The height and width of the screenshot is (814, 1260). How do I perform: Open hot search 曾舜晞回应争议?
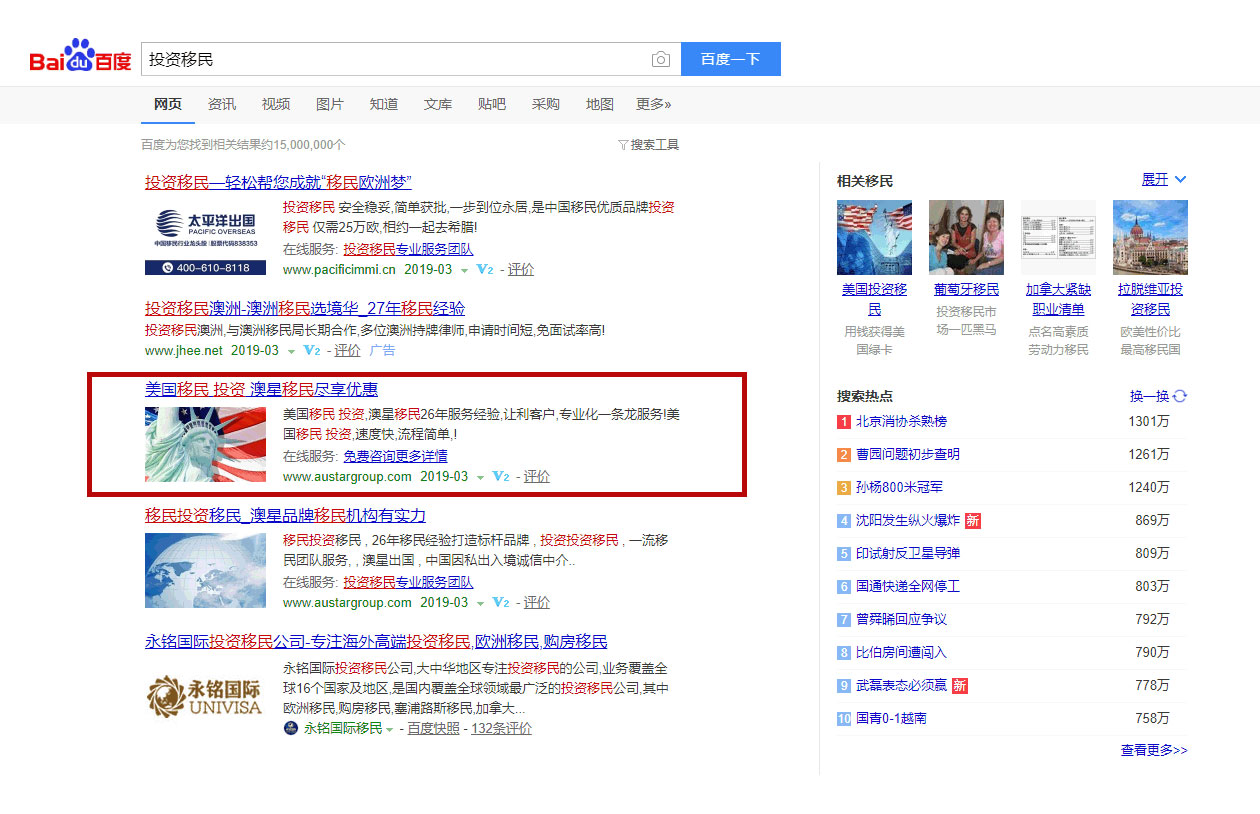coord(901,619)
